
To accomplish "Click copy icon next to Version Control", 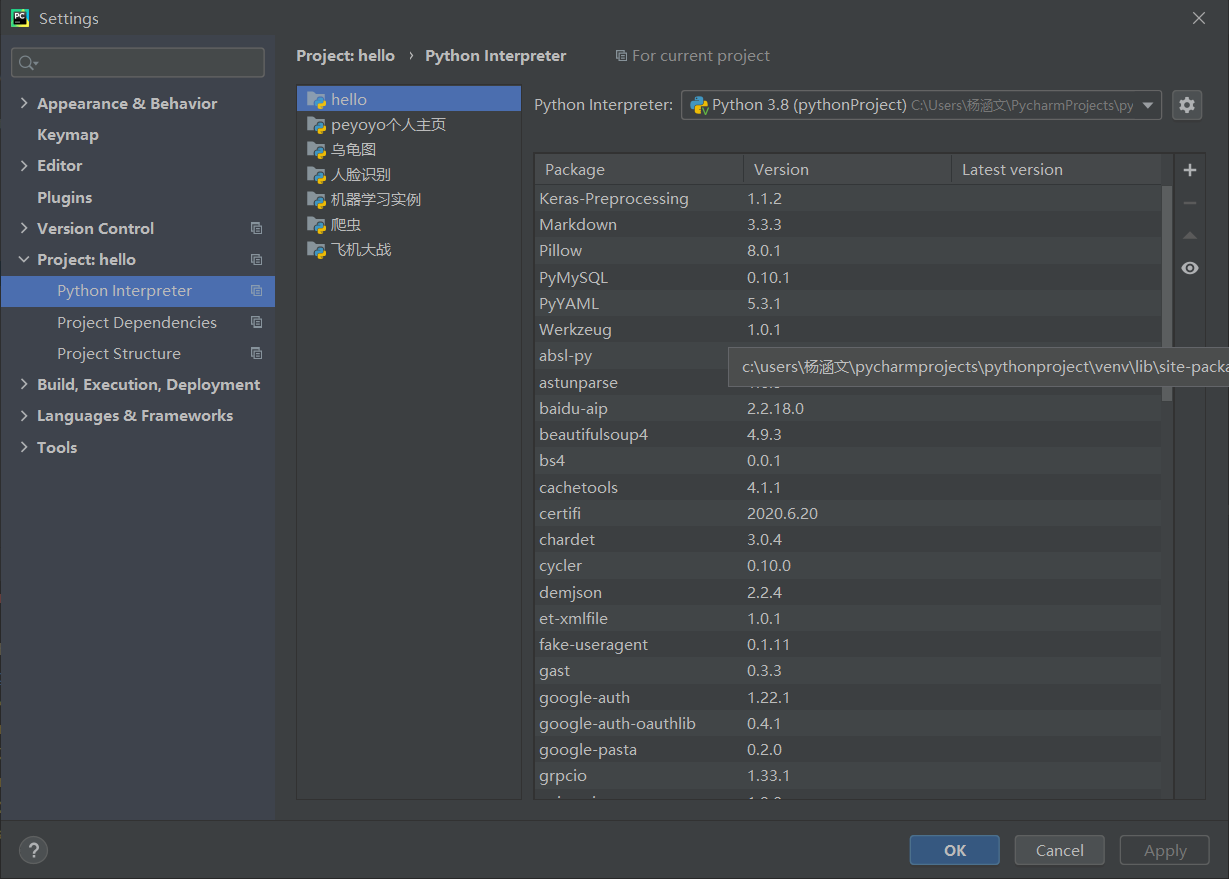I will pyautogui.click(x=256, y=228).
